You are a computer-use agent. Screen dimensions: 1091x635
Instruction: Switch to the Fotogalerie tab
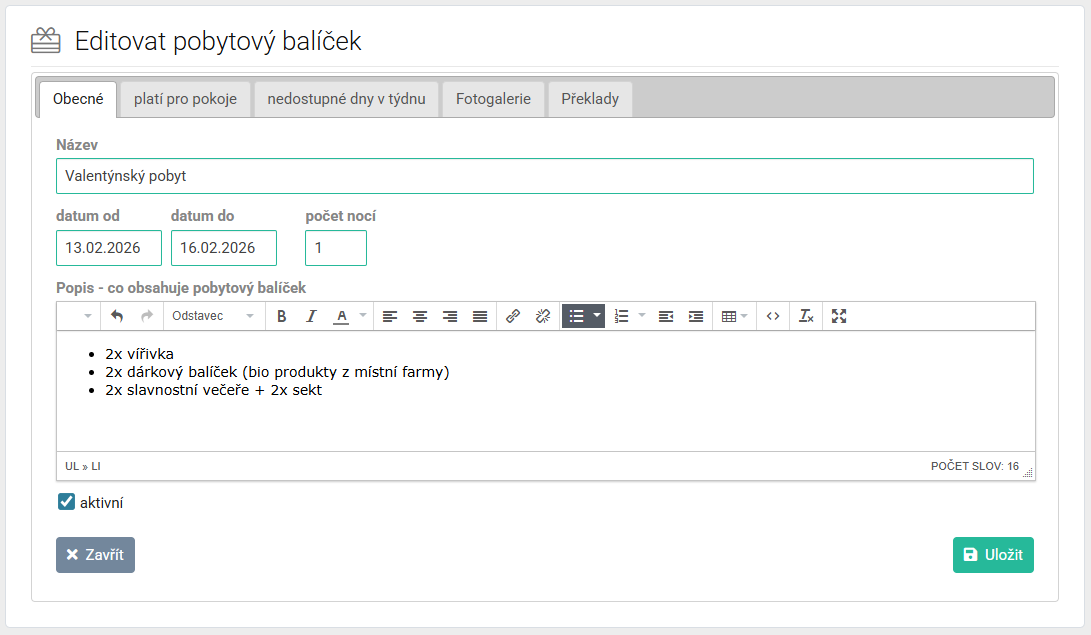pyautogui.click(x=493, y=99)
